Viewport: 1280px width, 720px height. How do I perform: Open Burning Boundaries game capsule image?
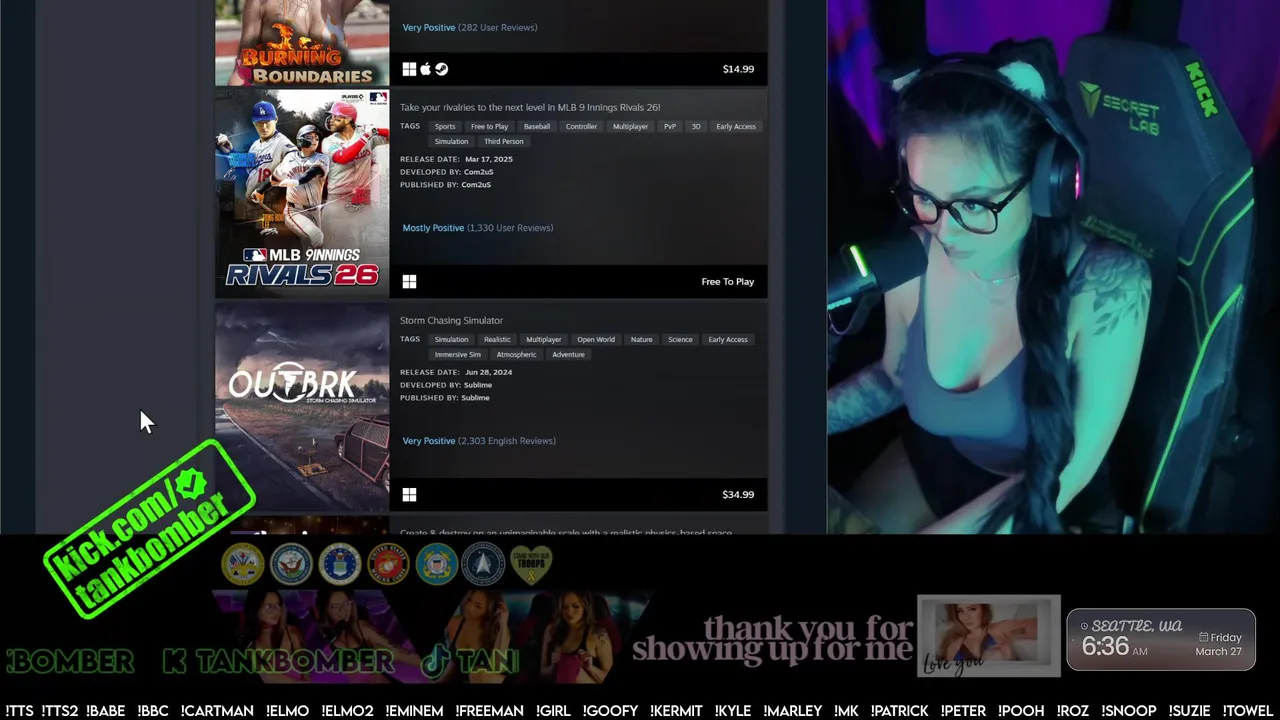(302, 43)
